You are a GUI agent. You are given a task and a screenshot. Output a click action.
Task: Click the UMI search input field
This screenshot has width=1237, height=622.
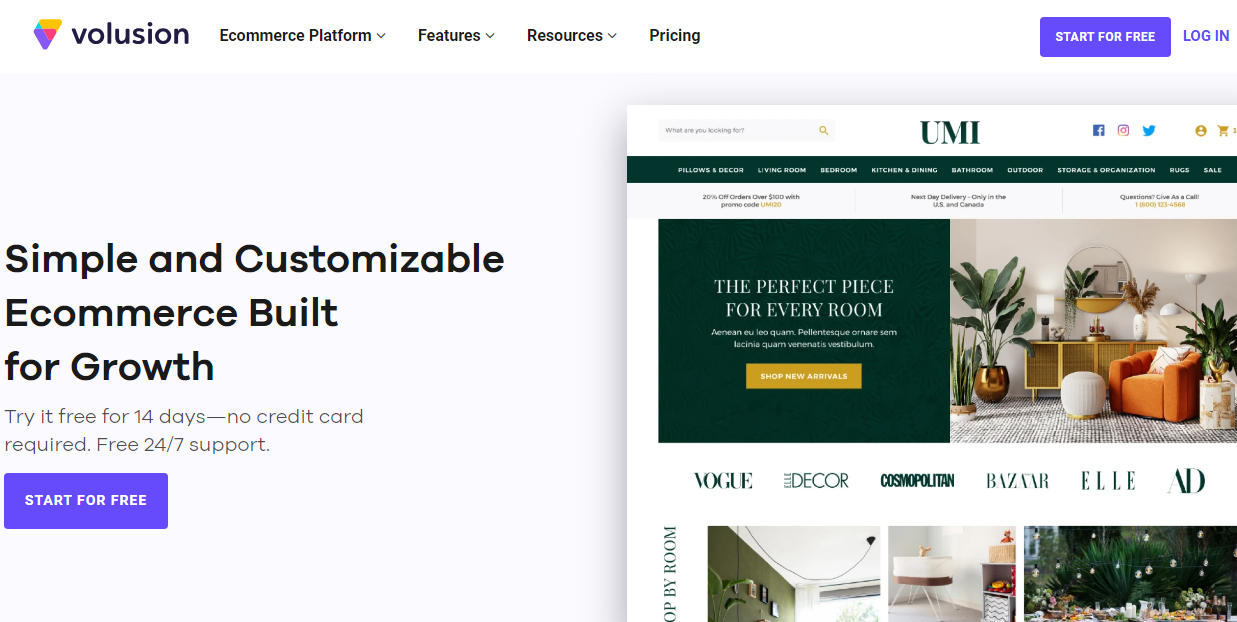coord(740,130)
